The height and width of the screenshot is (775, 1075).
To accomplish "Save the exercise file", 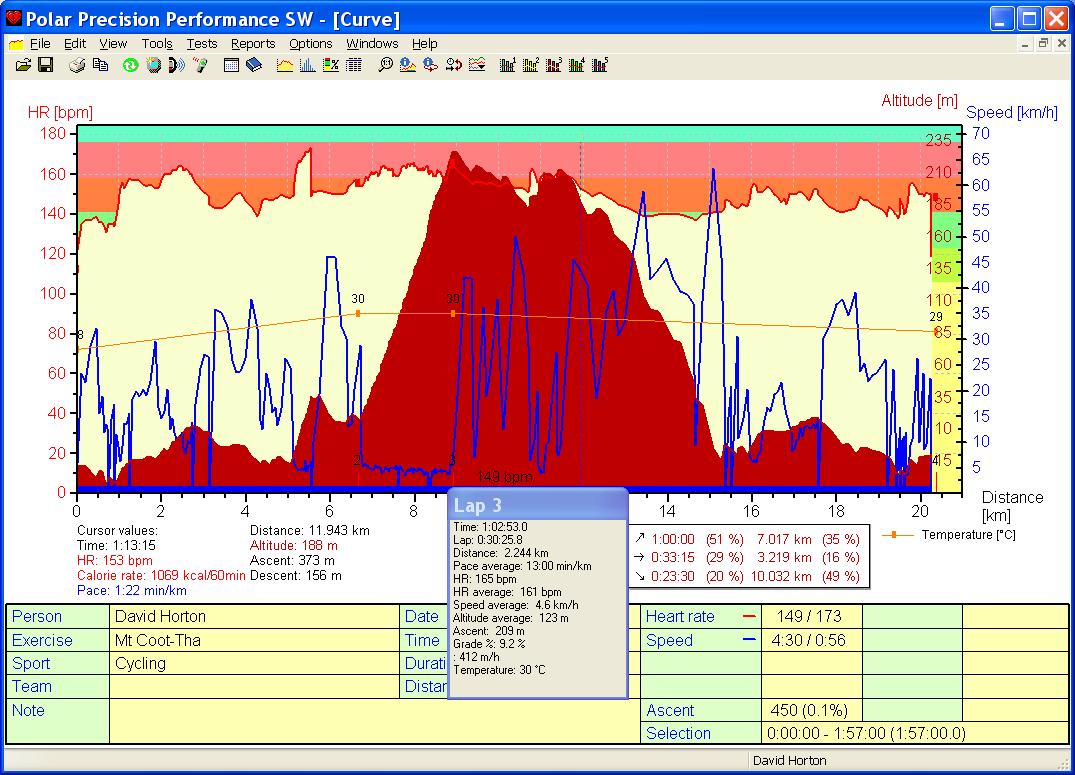I will tap(46, 65).
